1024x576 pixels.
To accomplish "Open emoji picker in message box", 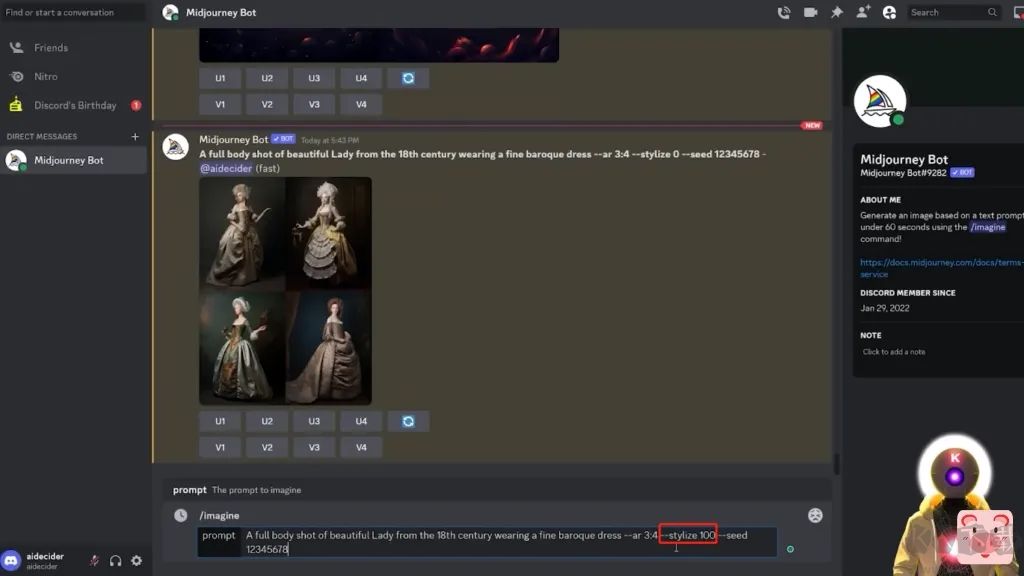I will coord(815,515).
